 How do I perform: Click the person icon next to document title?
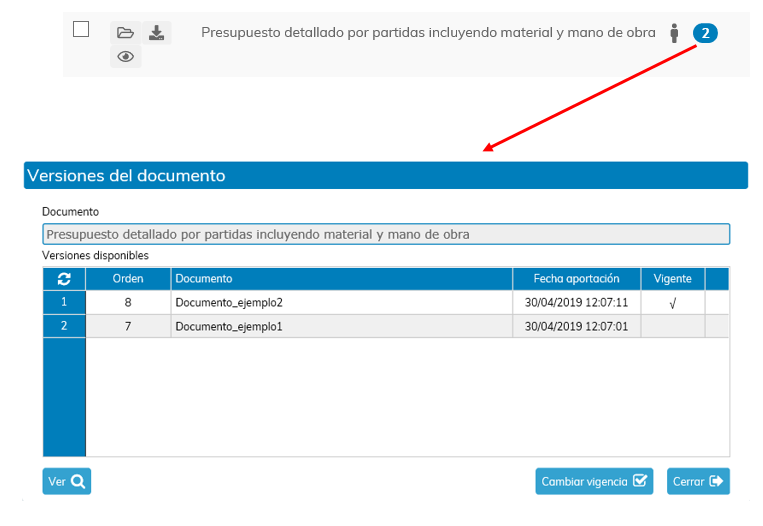point(674,33)
